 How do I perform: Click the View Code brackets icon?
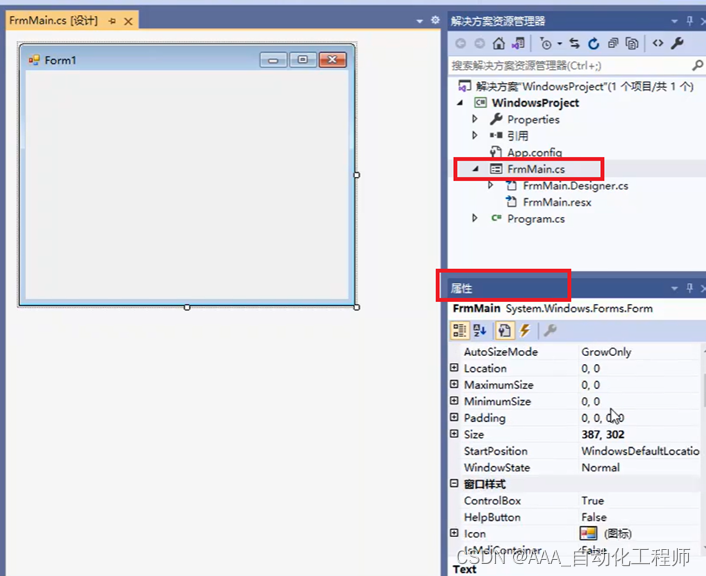click(x=657, y=44)
